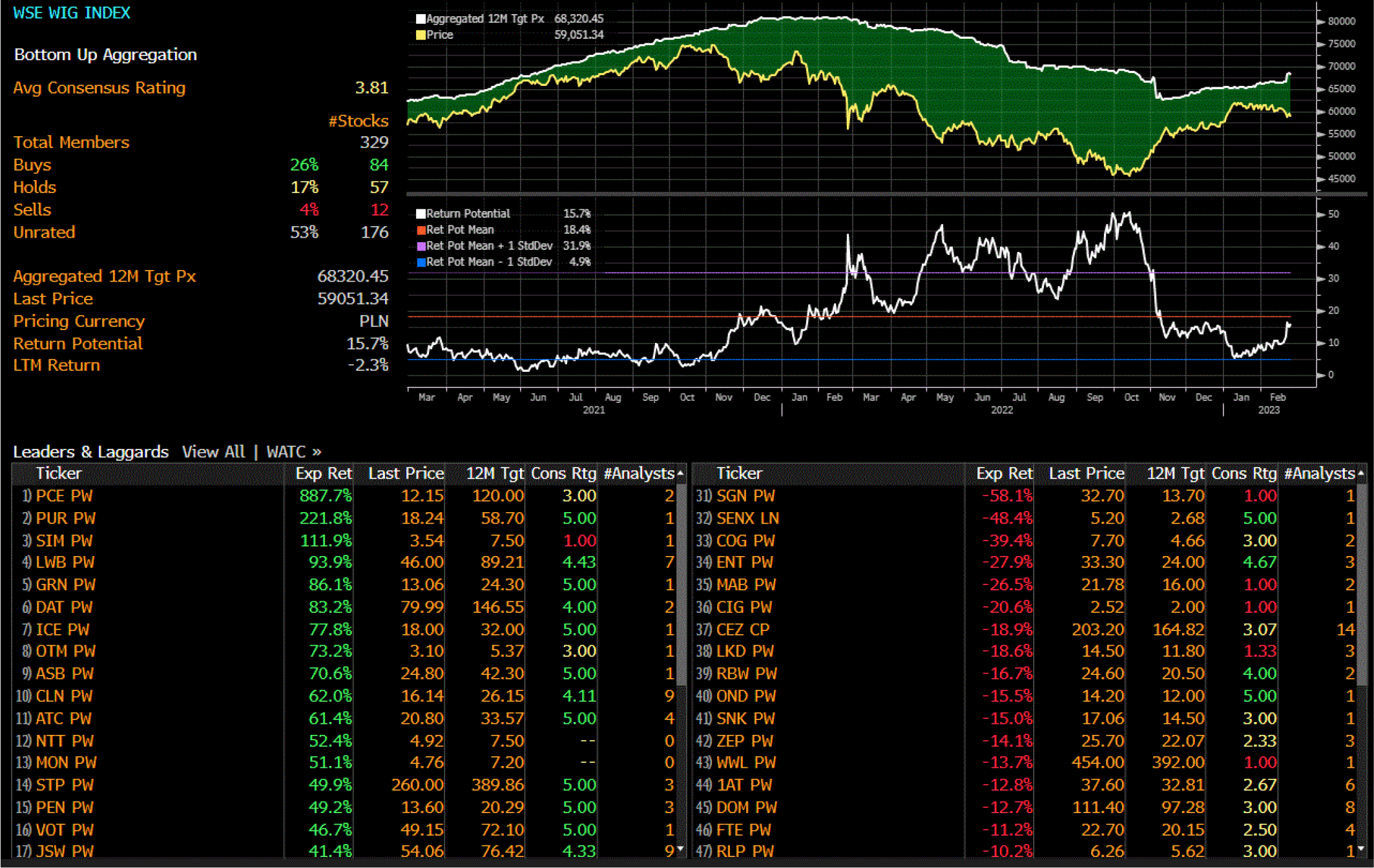Select row 42) ZEP PW
This screenshot has width=1374, height=868.
pyautogui.click(x=1025, y=741)
